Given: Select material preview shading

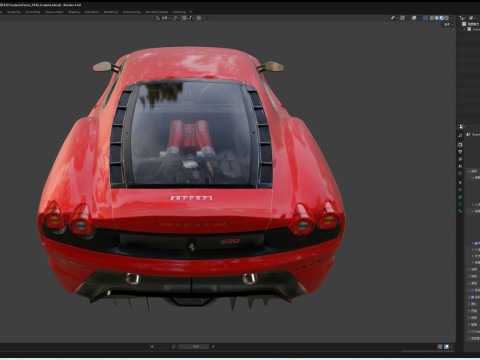Looking at the screenshot, I should click(442, 18).
